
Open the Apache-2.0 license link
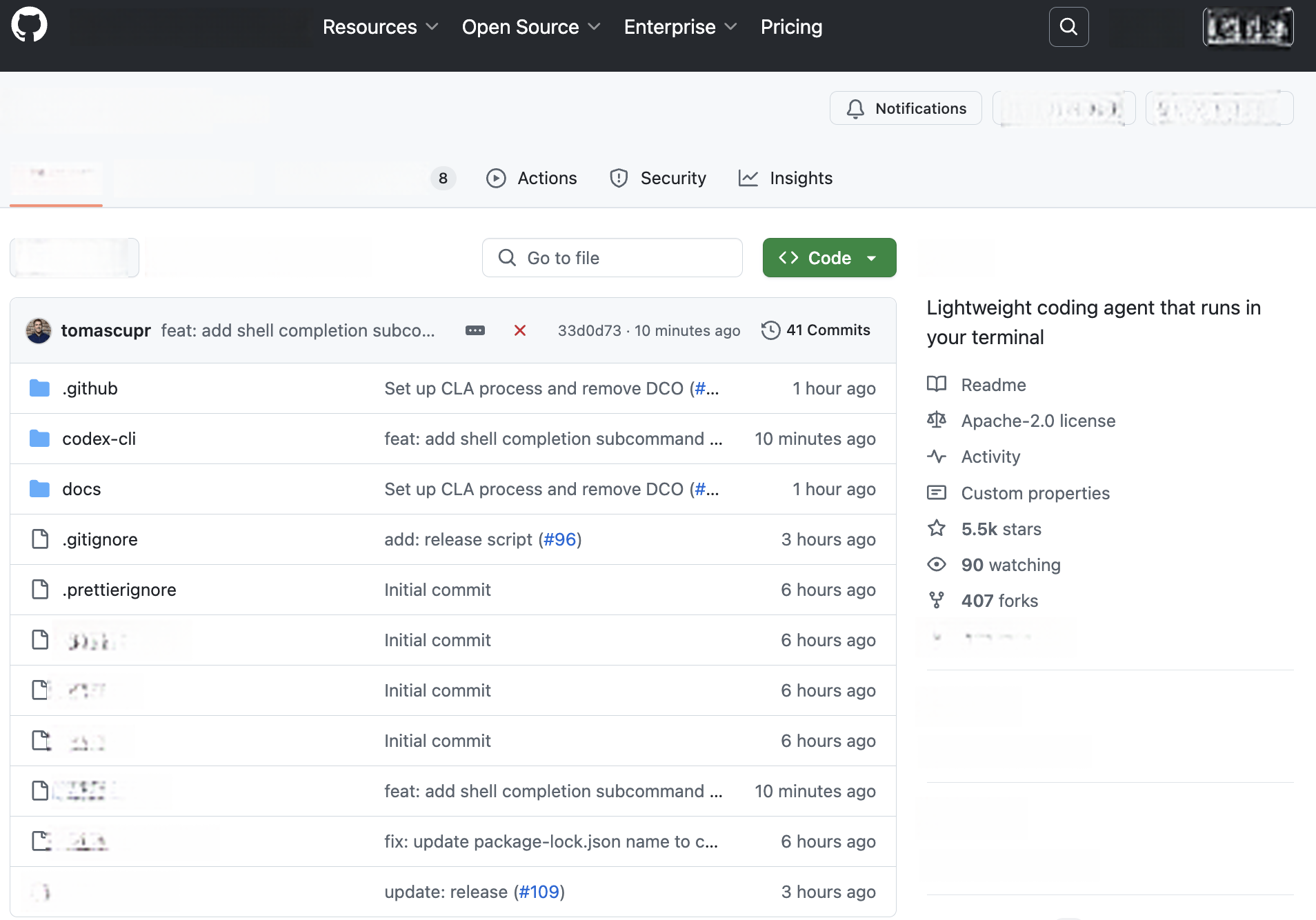pyautogui.click(x=1038, y=421)
